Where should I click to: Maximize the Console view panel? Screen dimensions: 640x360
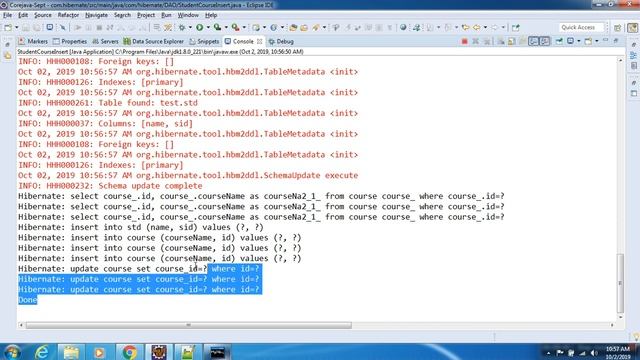tap(616, 40)
